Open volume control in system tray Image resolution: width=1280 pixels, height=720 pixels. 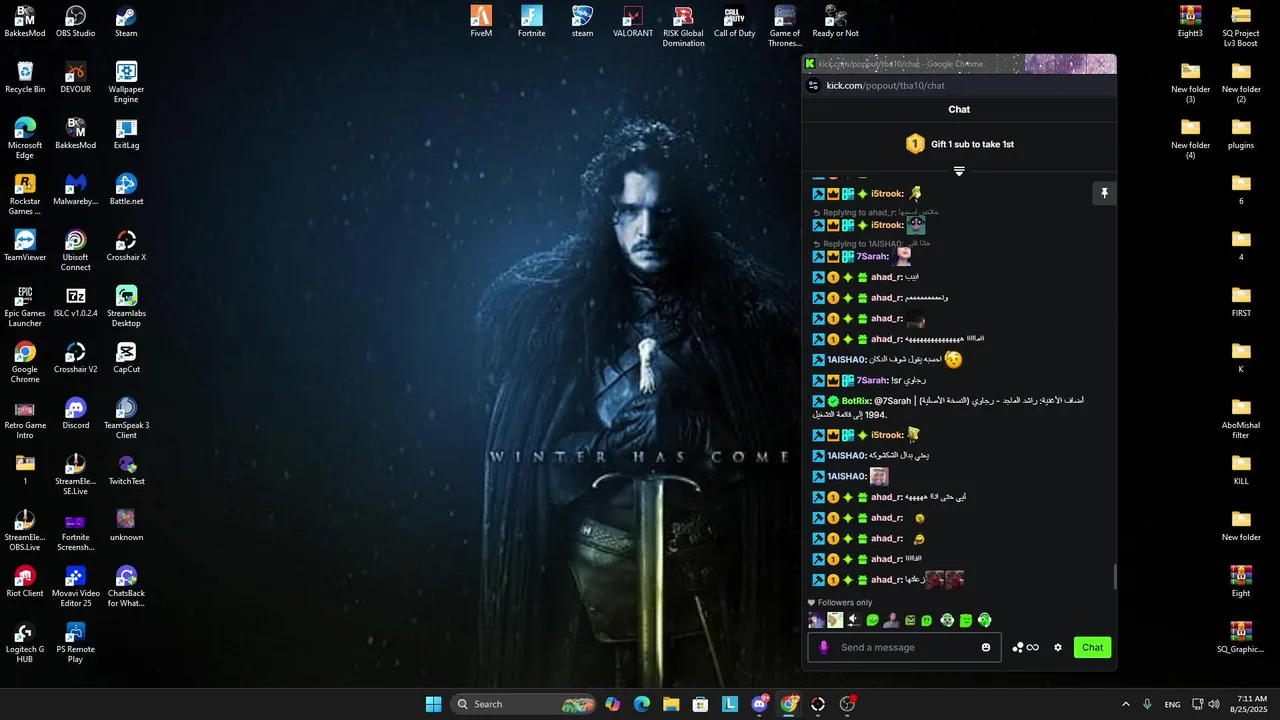tap(1214, 704)
